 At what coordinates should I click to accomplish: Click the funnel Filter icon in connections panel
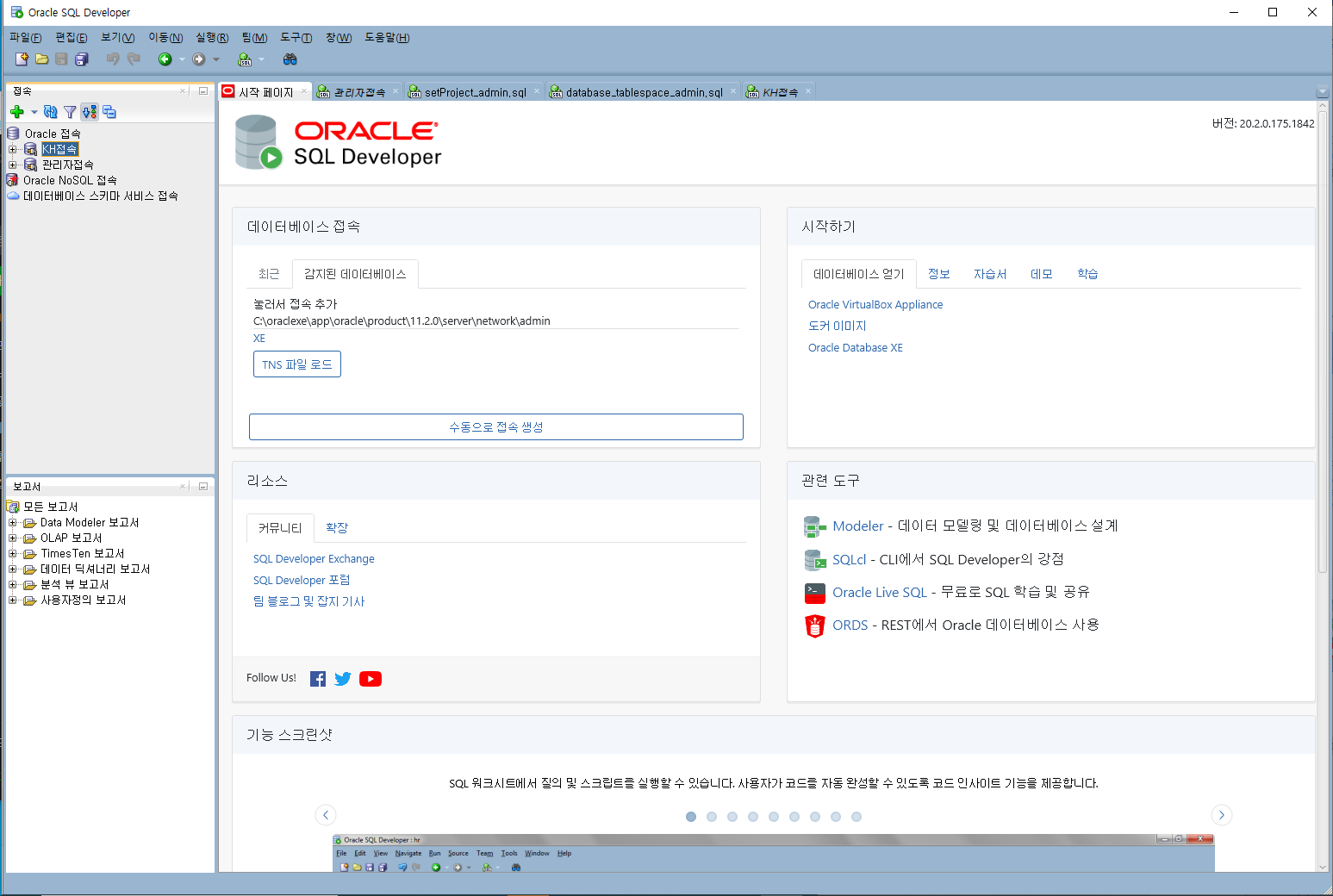click(x=70, y=112)
